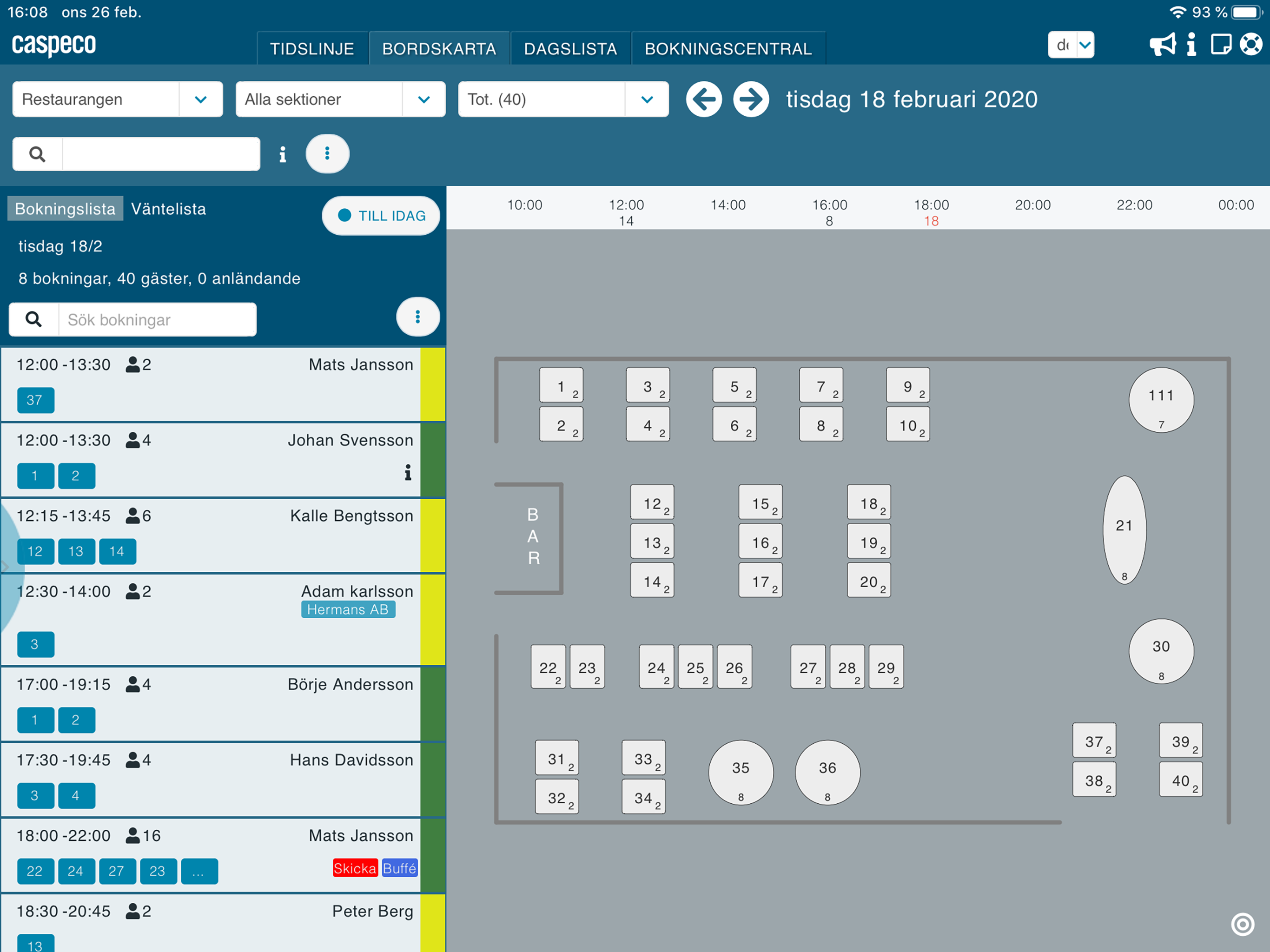Click the 18:00 marker on the timeline
1270x952 pixels.
pyautogui.click(x=931, y=205)
